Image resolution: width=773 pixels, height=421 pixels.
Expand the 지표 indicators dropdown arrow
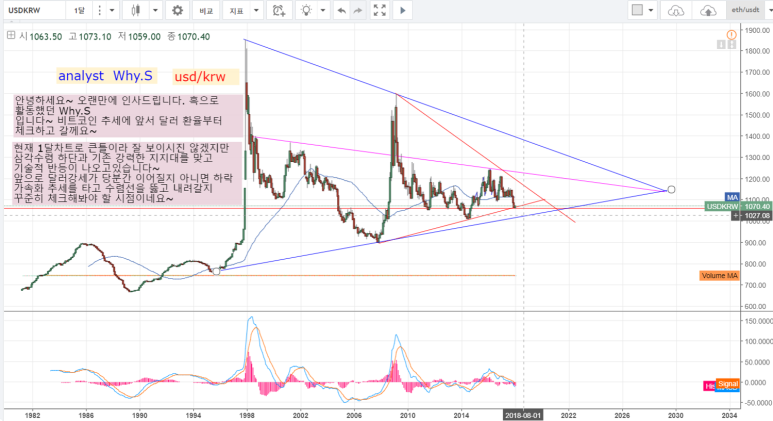256,10
